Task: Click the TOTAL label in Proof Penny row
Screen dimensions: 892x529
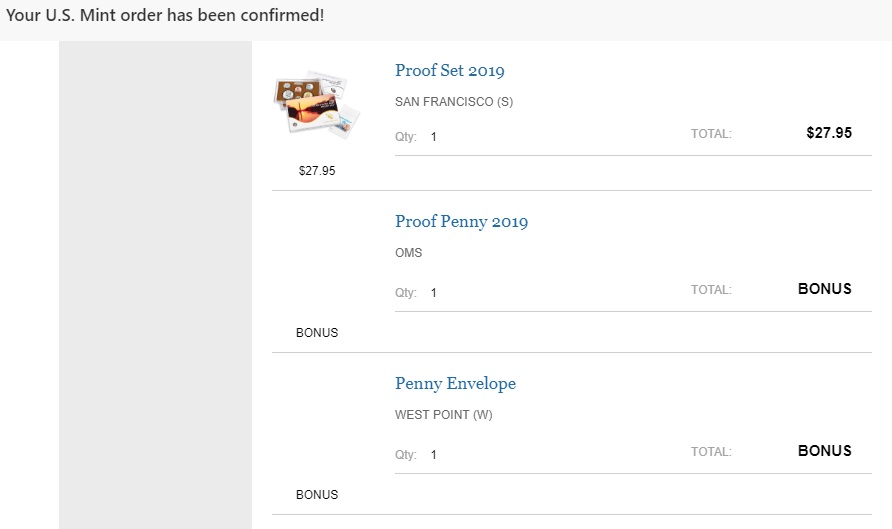Action: coord(711,290)
